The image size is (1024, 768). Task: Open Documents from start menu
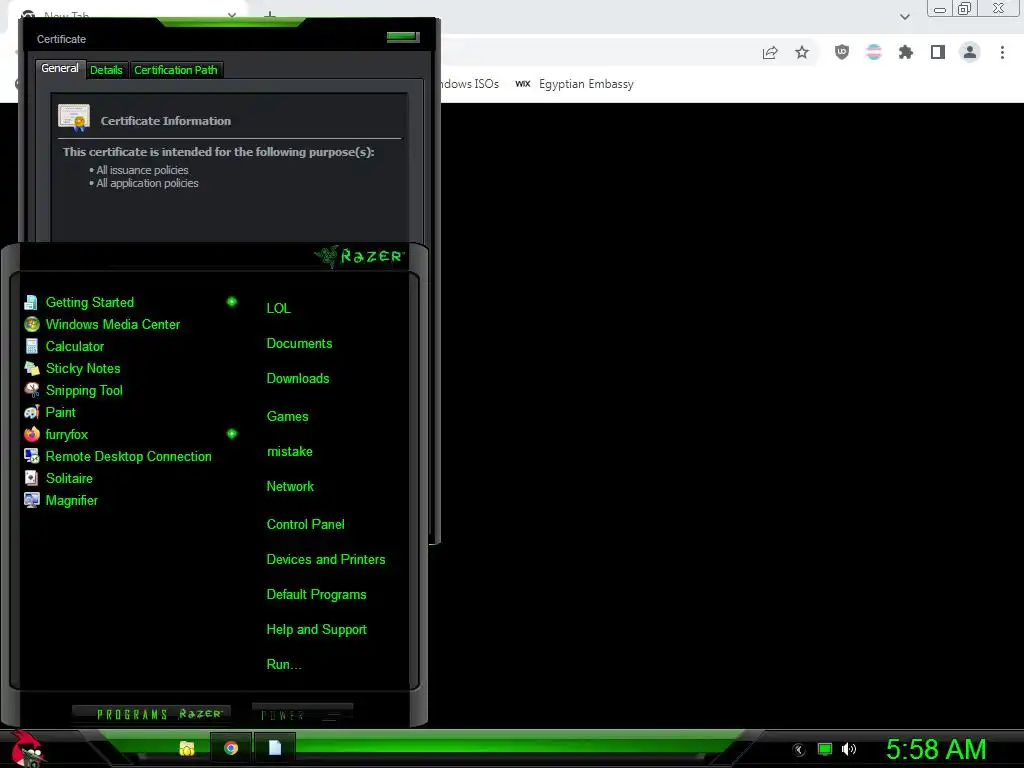pyautogui.click(x=299, y=344)
